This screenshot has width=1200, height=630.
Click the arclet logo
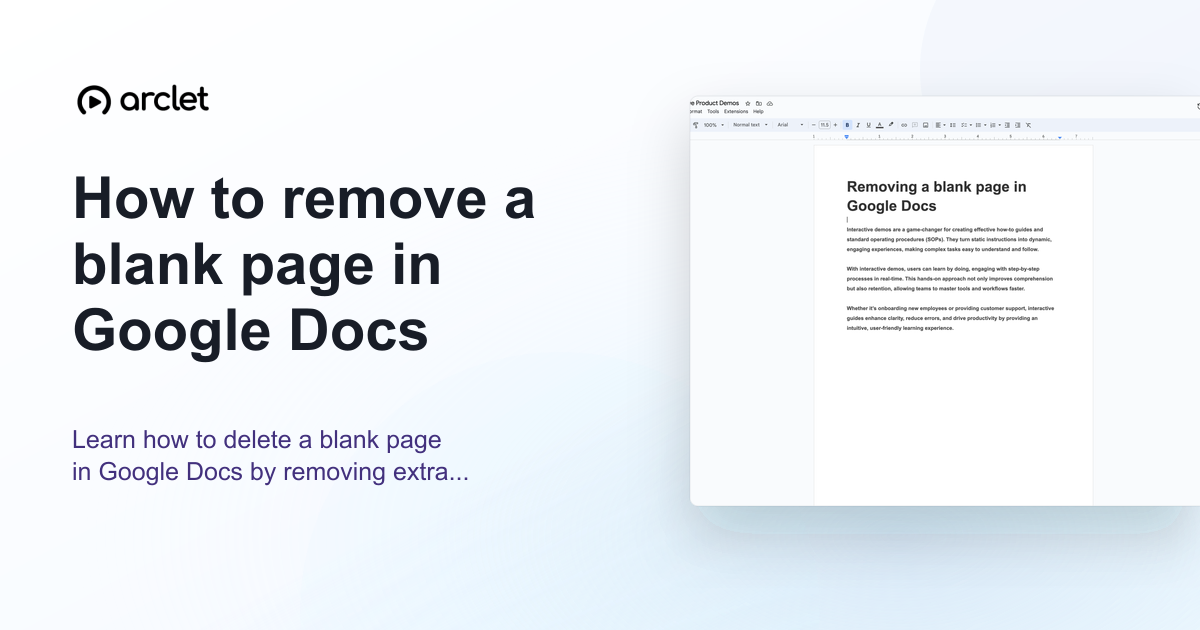pyautogui.click(x=143, y=100)
